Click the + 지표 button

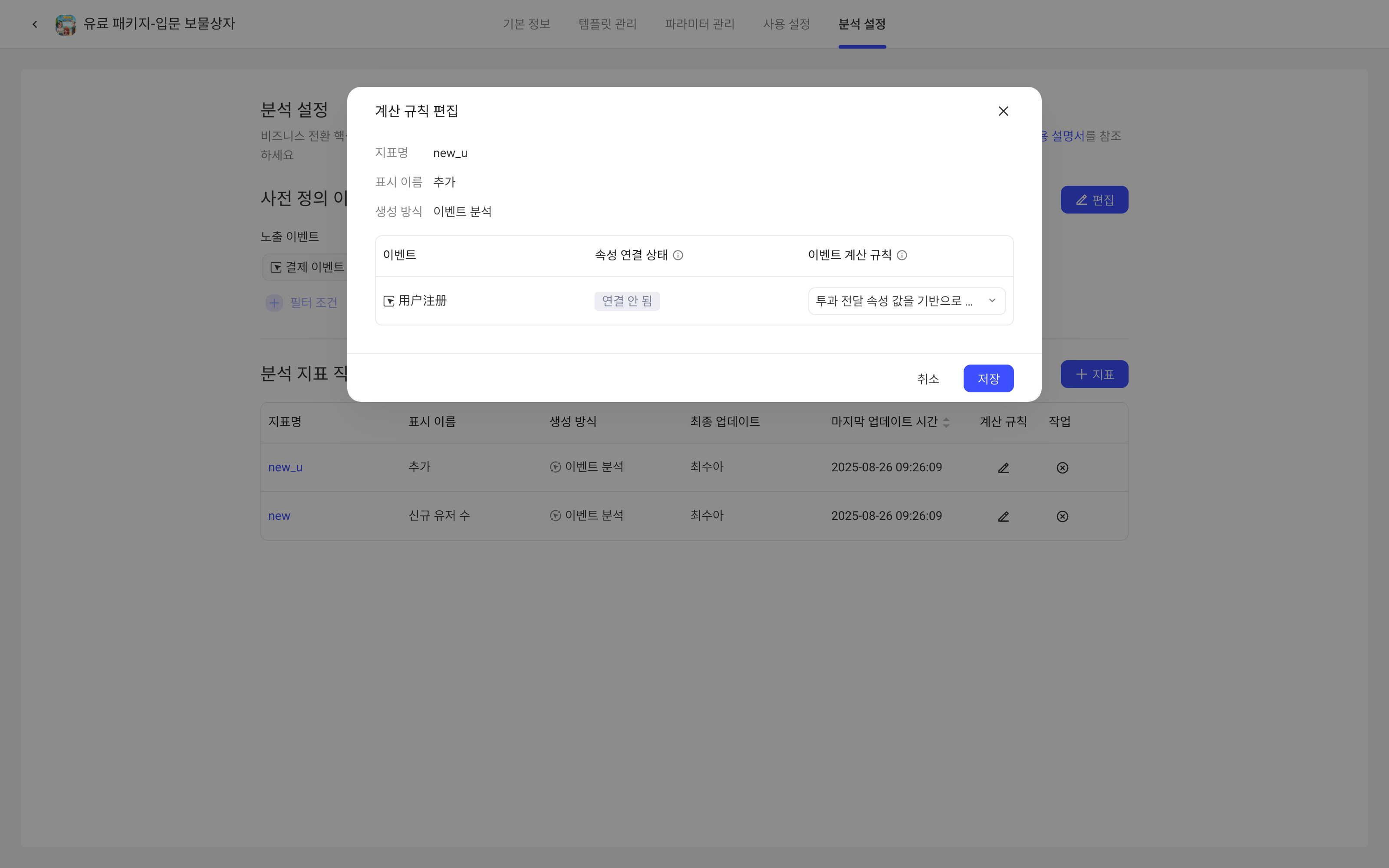[x=1094, y=374]
